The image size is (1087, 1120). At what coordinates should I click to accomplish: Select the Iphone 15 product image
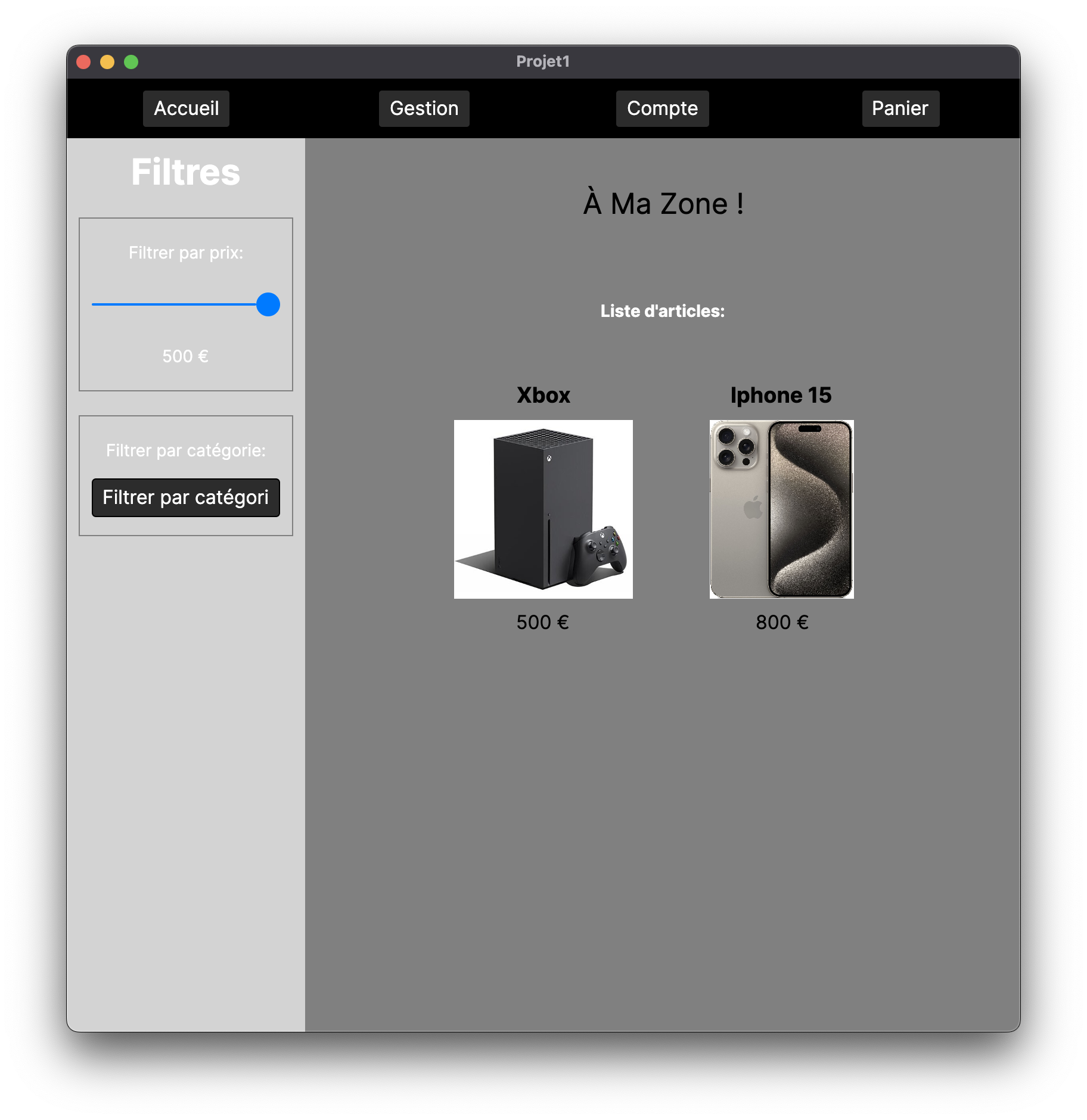tap(781, 509)
